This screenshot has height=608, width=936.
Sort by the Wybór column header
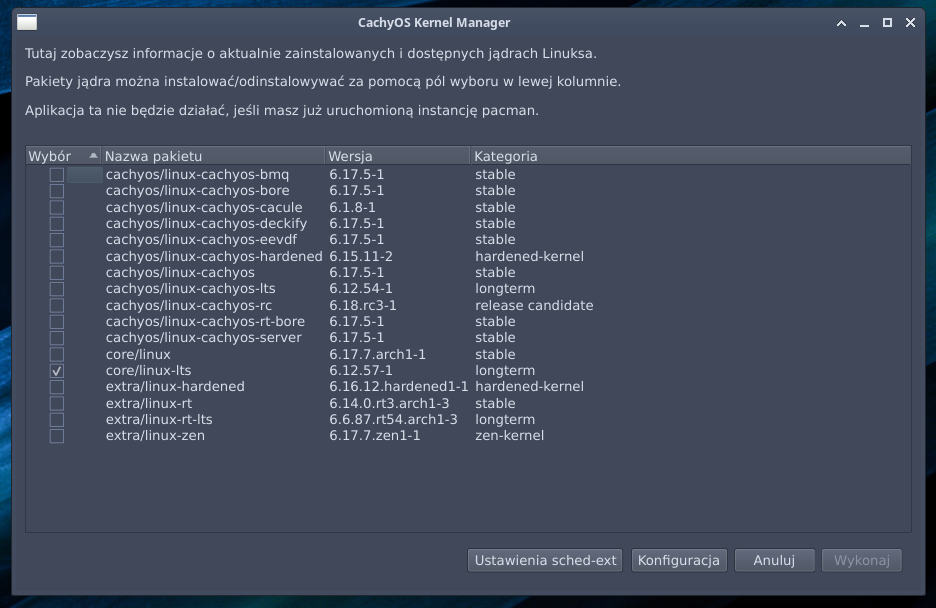tap(63, 156)
